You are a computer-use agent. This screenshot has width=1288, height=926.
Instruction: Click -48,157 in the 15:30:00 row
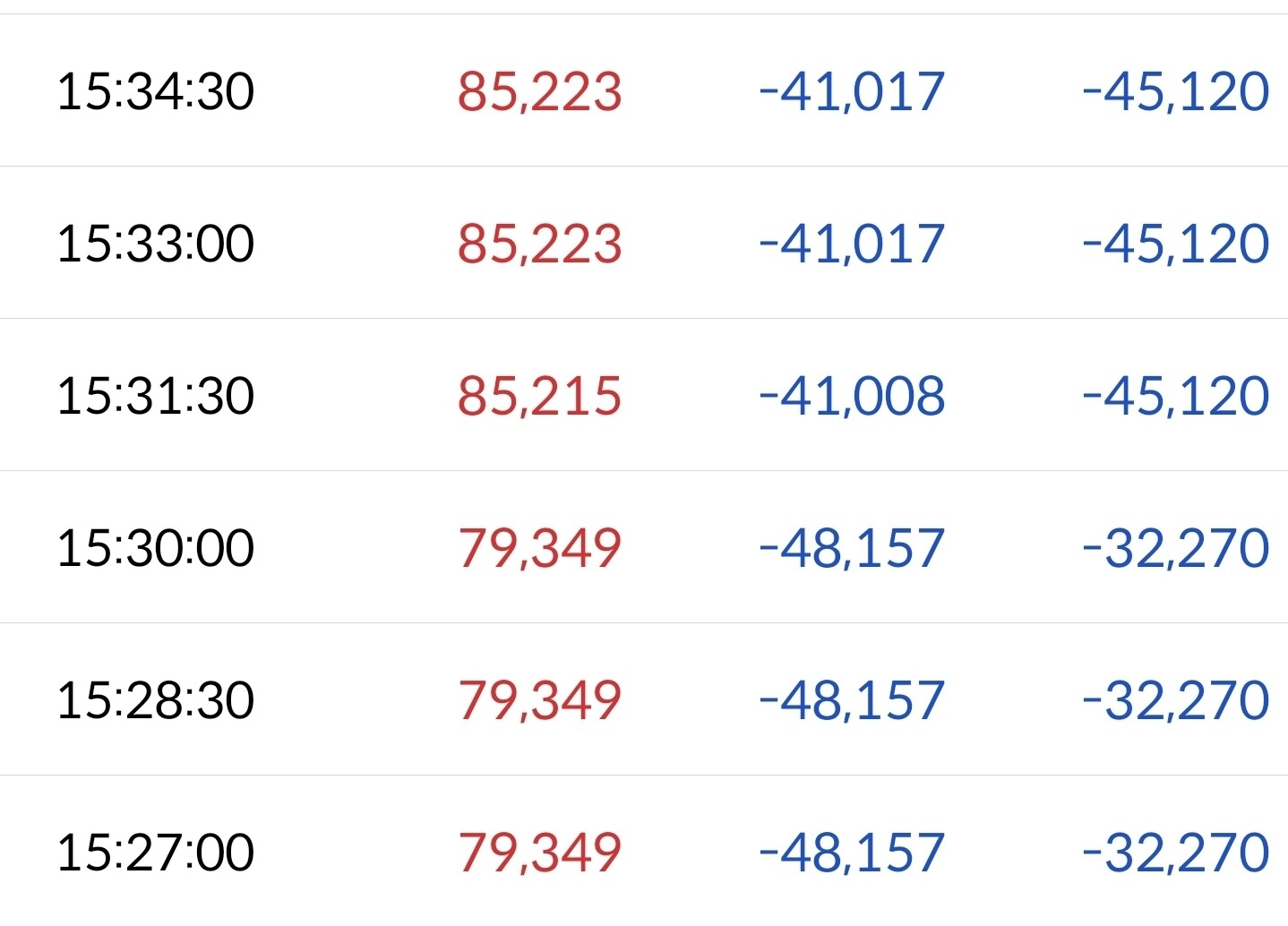tap(852, 548)
